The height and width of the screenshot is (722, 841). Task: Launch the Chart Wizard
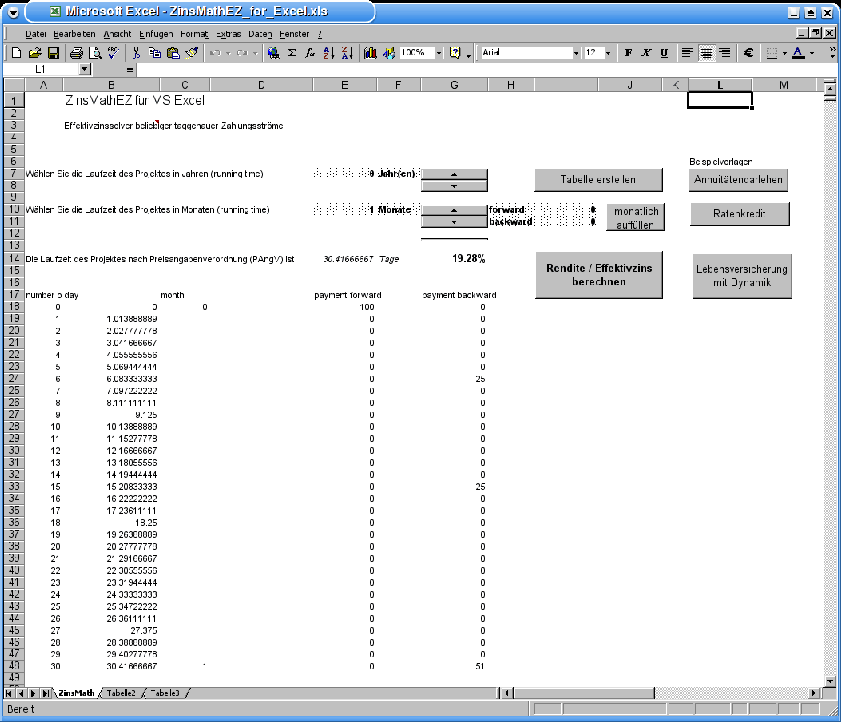click(x=370, y=53)
